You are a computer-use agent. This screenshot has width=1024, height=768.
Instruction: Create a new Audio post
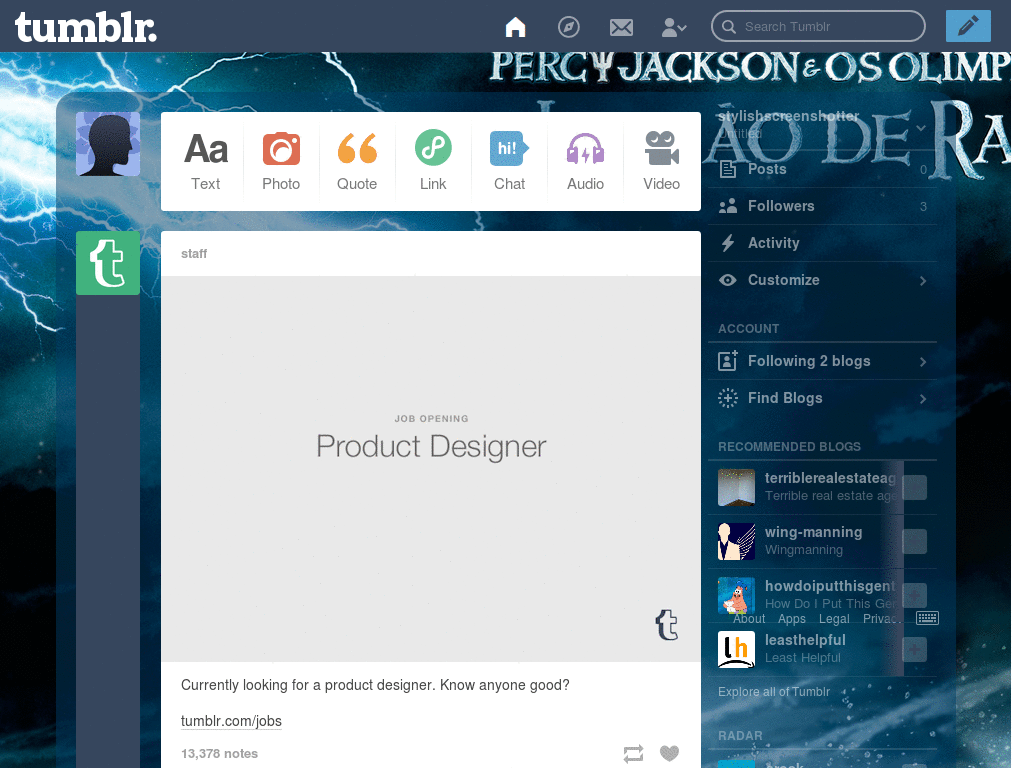585,161
